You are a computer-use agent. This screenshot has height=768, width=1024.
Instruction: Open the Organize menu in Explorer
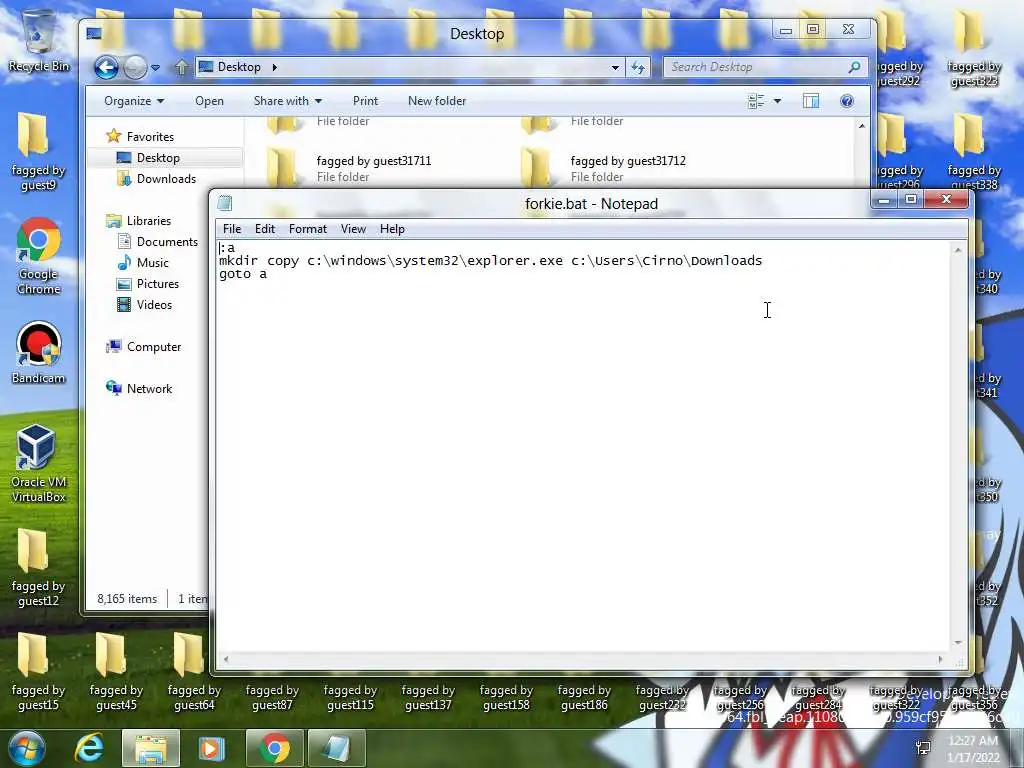[x=134, y=101]
